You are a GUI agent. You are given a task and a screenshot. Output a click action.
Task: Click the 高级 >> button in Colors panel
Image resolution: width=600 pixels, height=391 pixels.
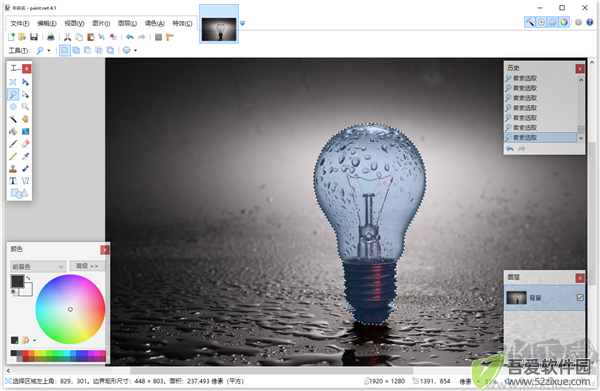pos(87,266)
